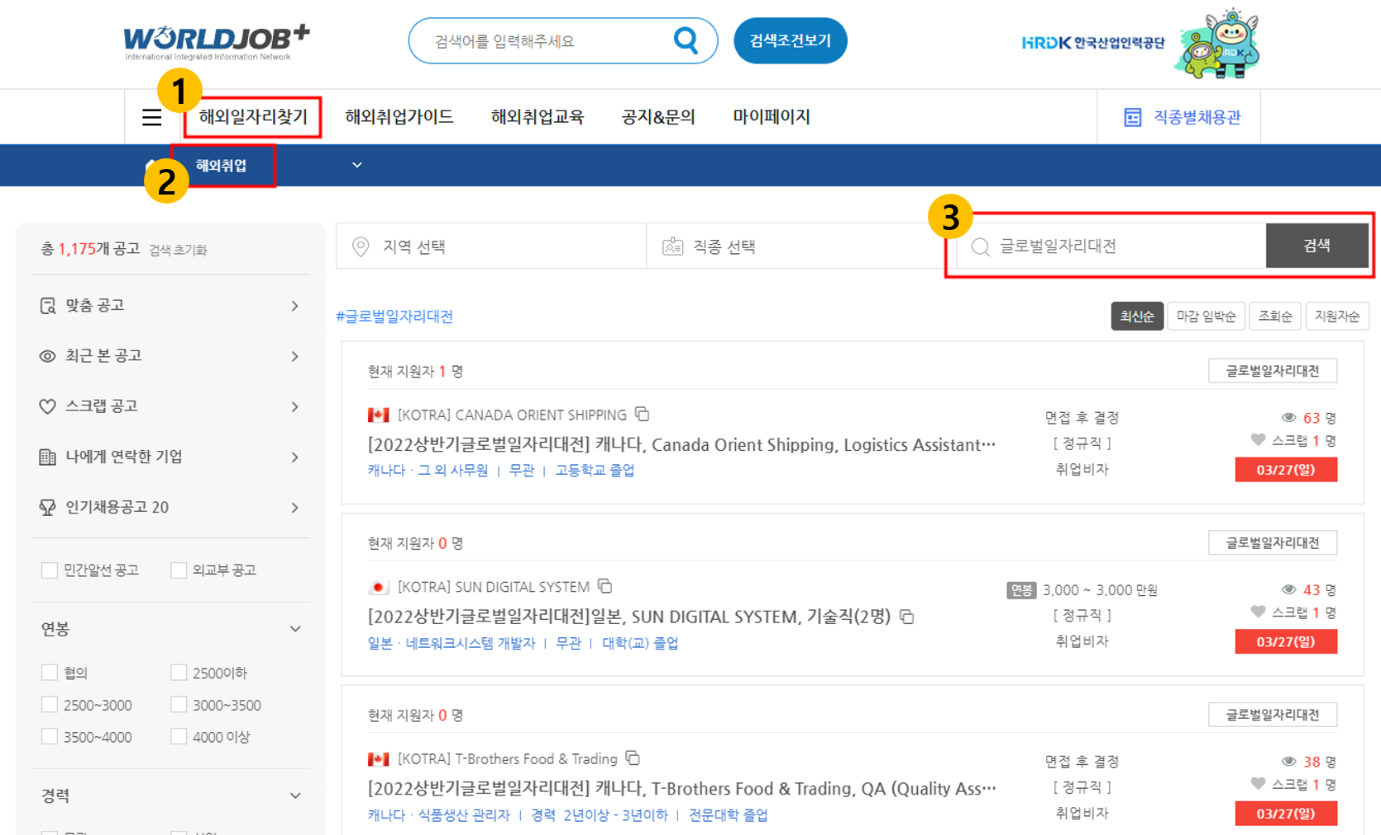Open the hamburger menu icon

152,117
